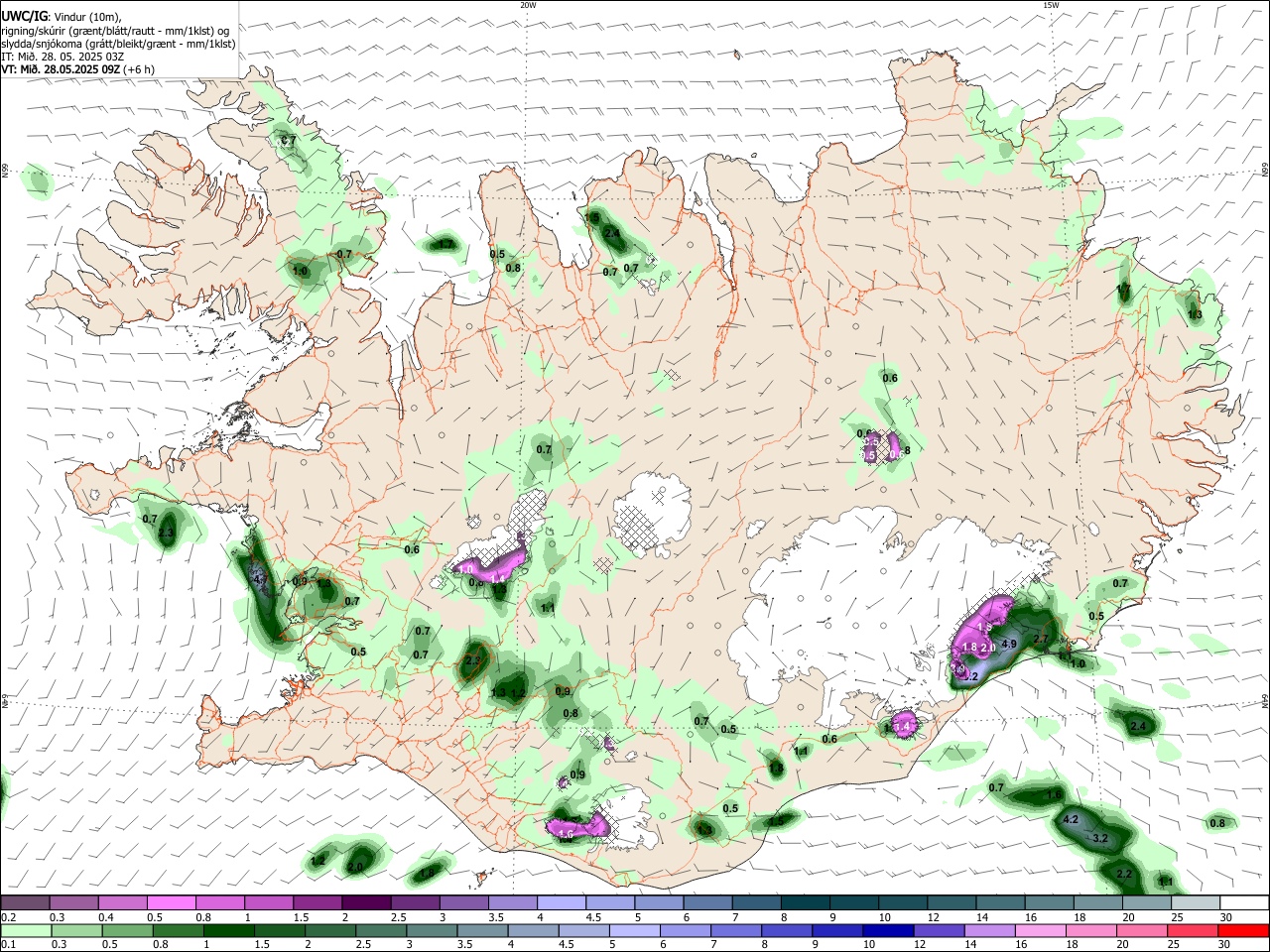Click the "UWC/IG" bold title text
The width and height of the screenshot is (1270, 952).
(24, 16)
